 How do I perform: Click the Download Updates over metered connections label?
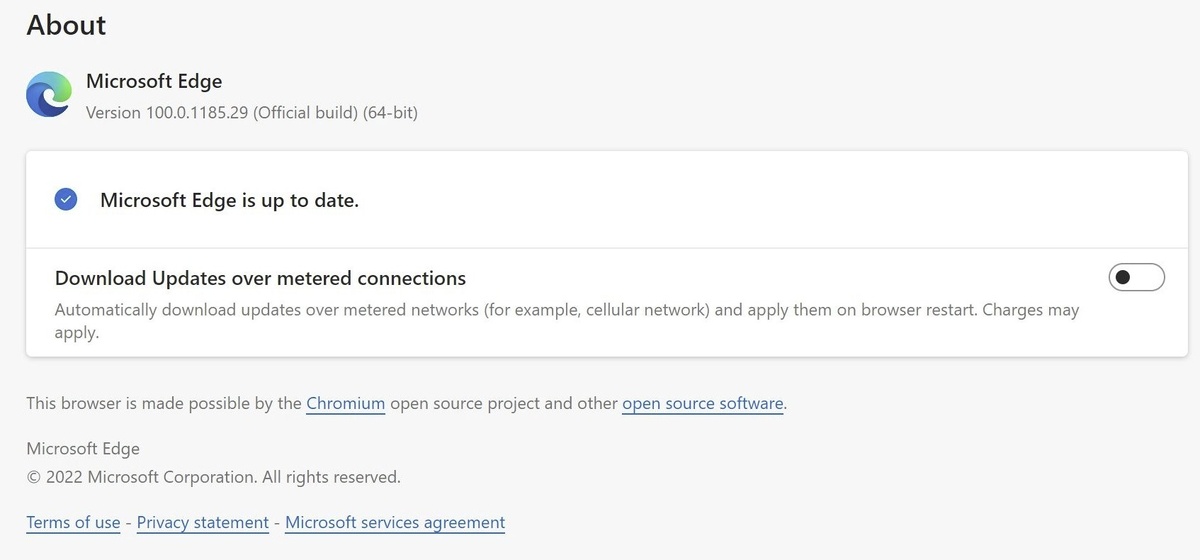260,278
